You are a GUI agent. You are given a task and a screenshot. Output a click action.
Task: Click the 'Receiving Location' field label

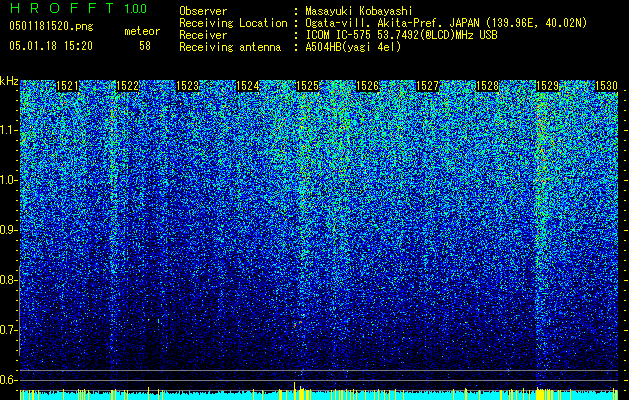233,23
